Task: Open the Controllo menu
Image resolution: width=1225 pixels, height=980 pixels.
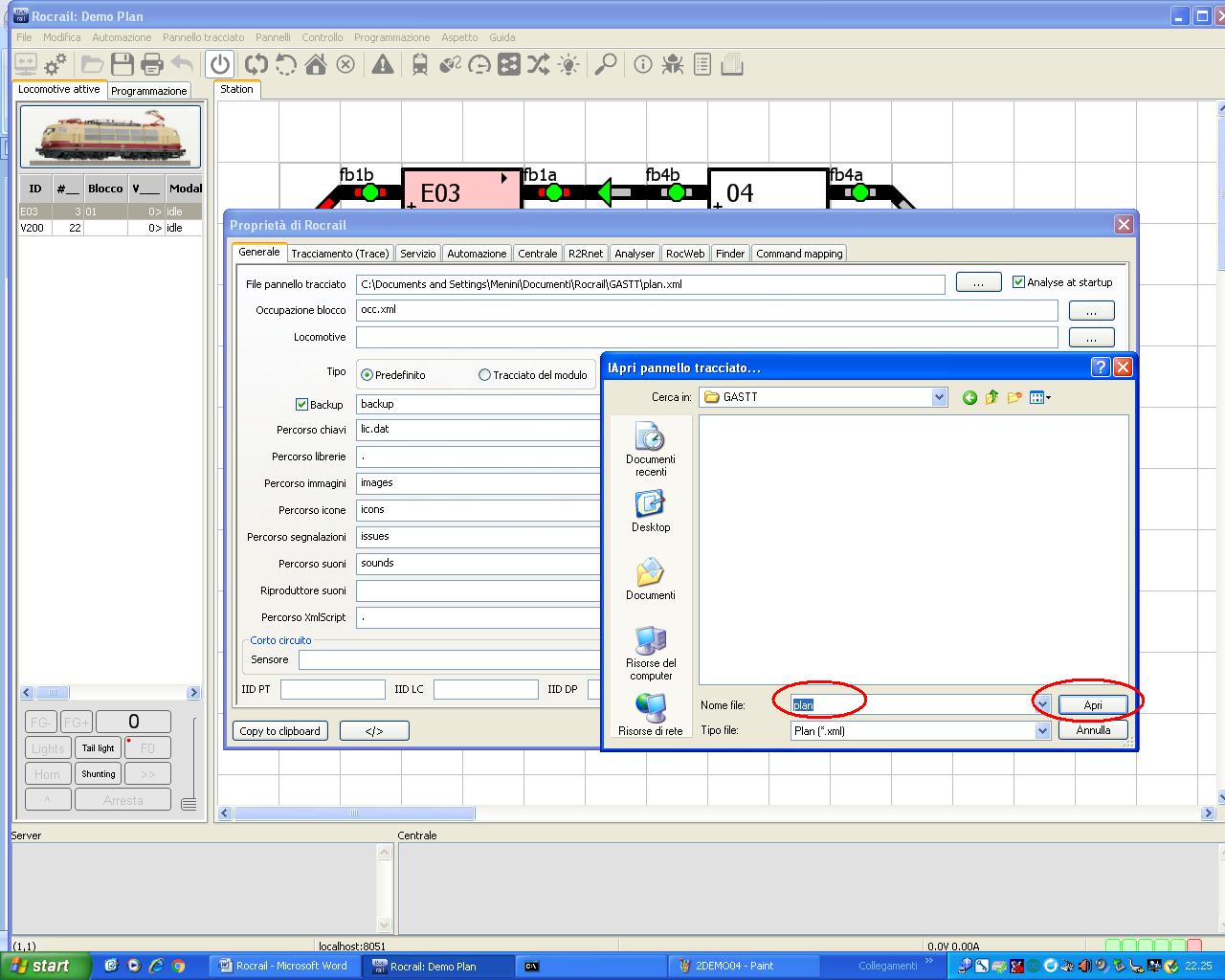Action: coord(323,37)
